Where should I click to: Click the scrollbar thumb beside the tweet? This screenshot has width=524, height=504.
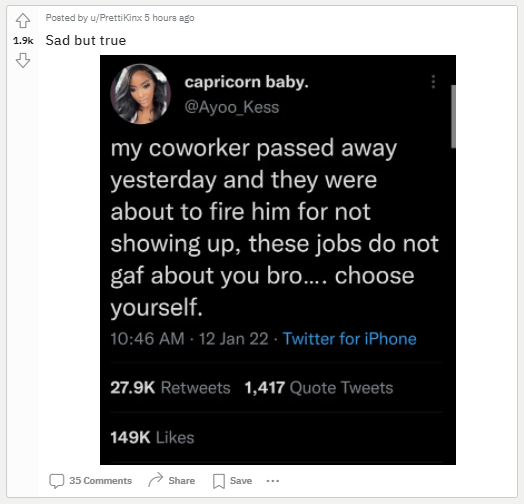[x=453, y=116]
